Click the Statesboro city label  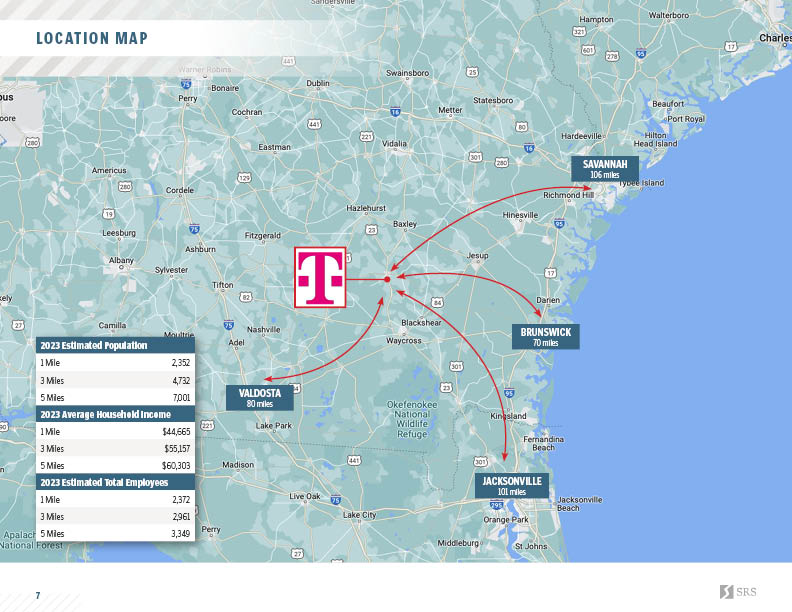coord(493,100)
